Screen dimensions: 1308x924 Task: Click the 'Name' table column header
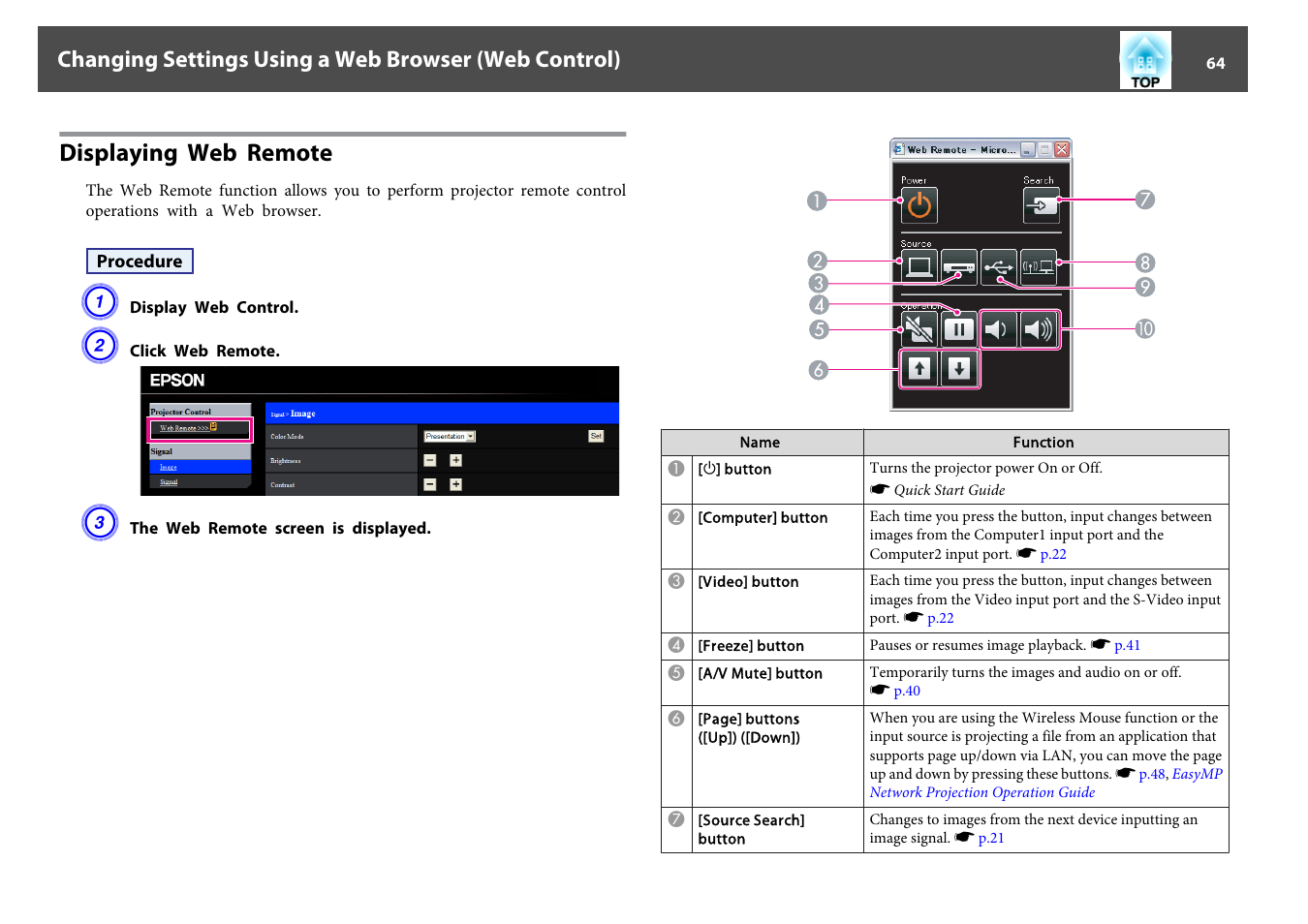761,443
